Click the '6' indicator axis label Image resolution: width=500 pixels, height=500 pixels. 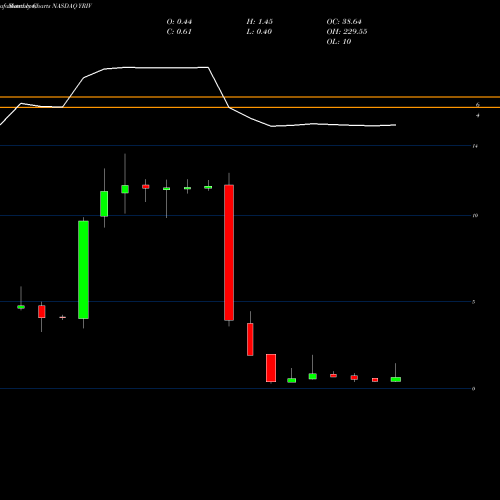pyautogui.click(x=477, y=105)
